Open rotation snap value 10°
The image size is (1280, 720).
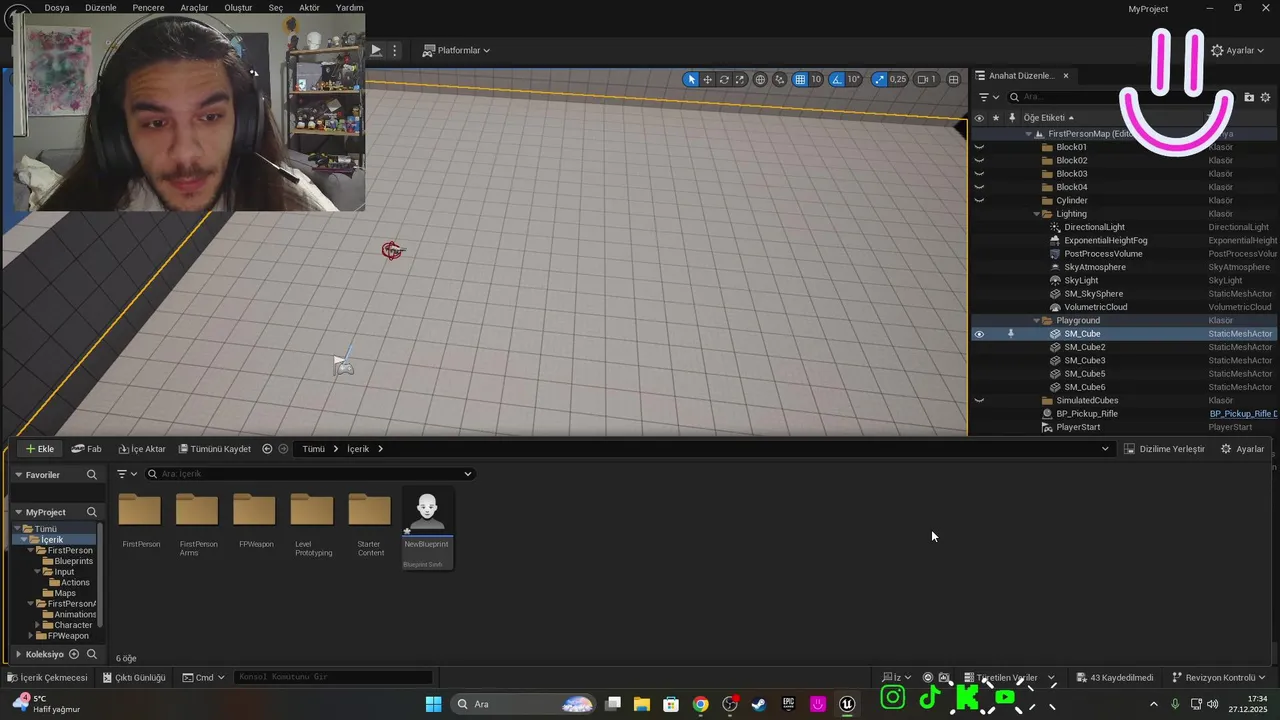point(854,79)
